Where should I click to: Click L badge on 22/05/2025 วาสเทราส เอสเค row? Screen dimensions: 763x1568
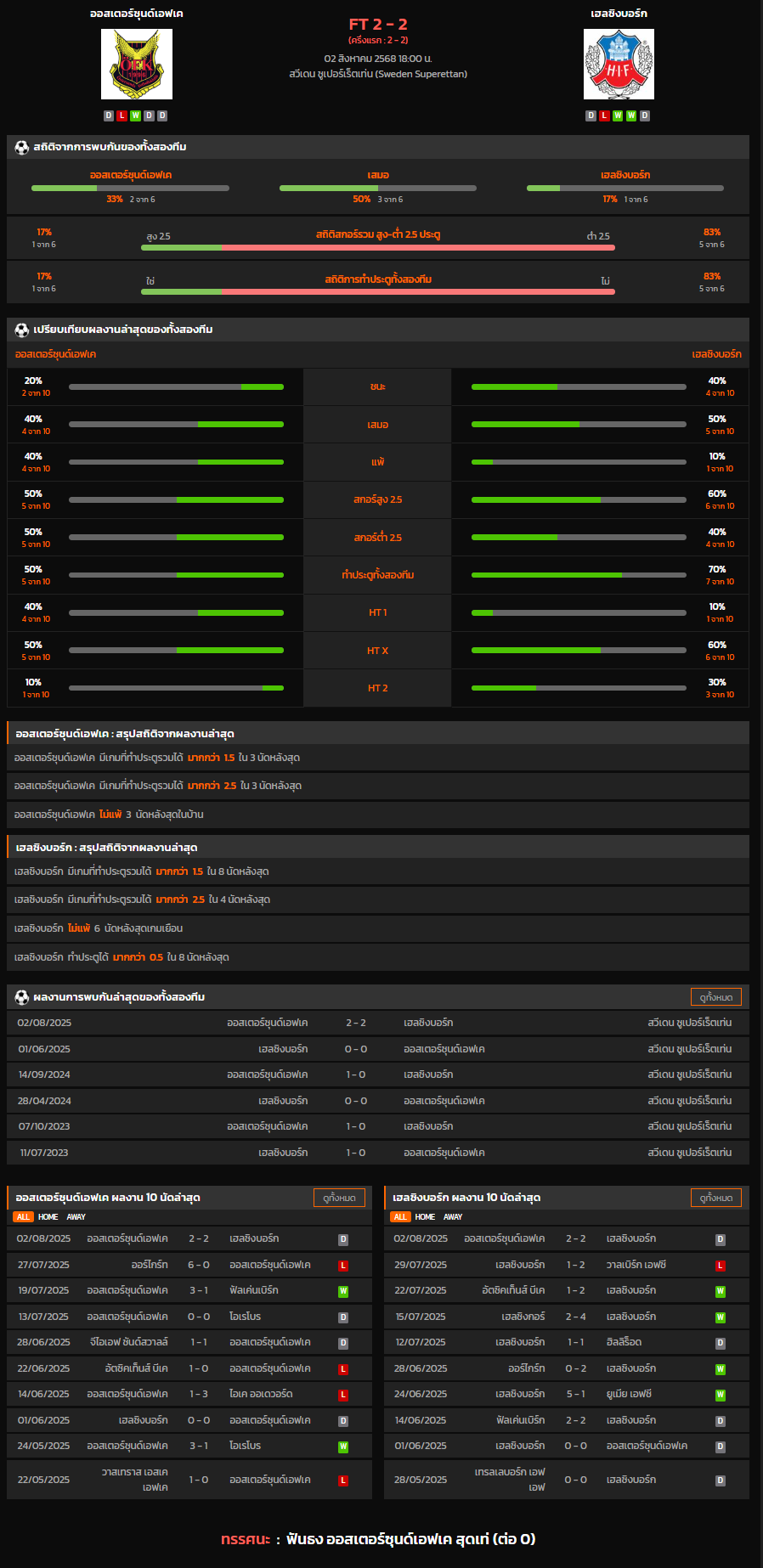tap(343, 1481)
